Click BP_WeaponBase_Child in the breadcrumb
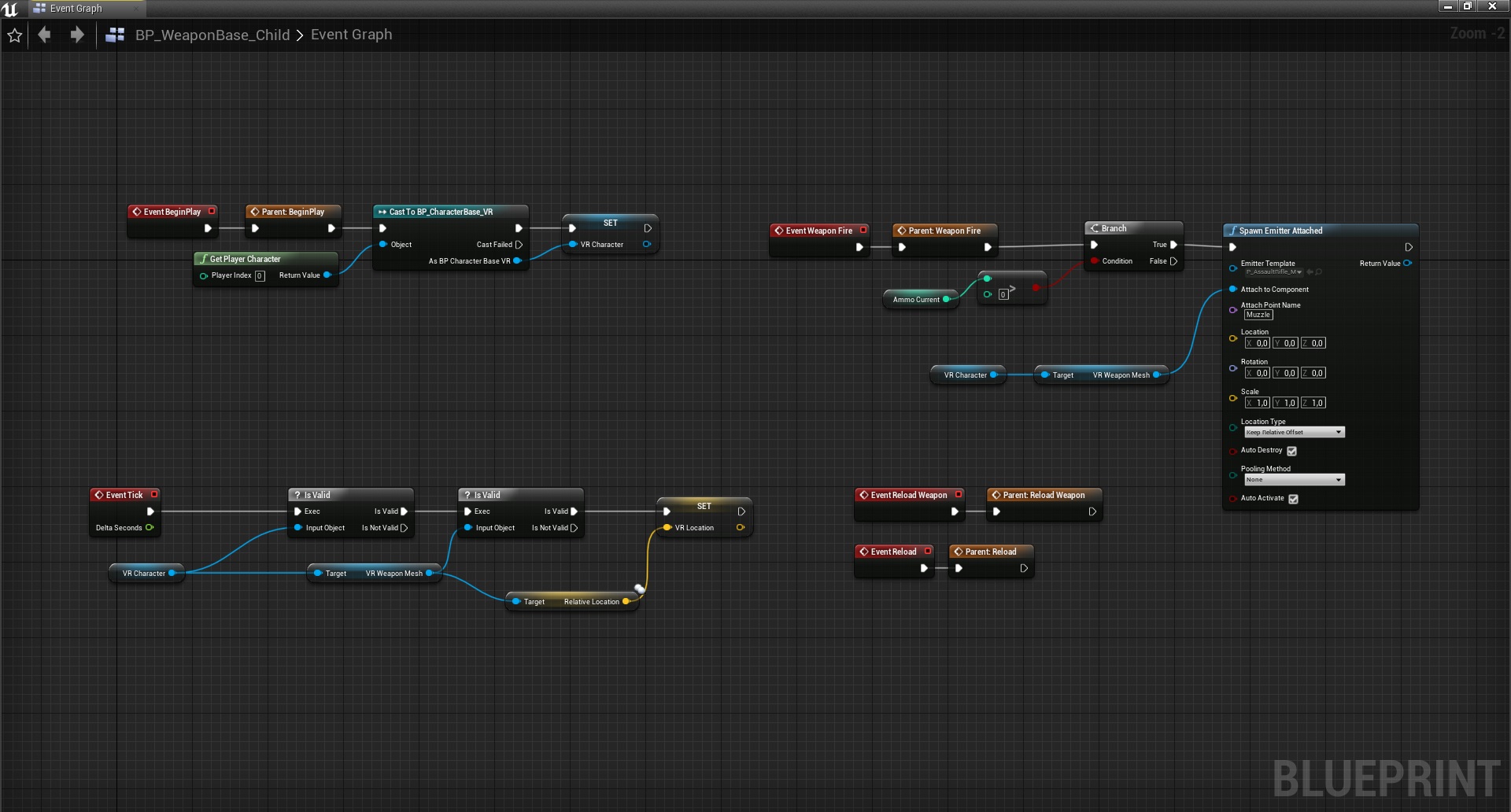This screenshot has width=1511, height=812. [x=212, y=35]
